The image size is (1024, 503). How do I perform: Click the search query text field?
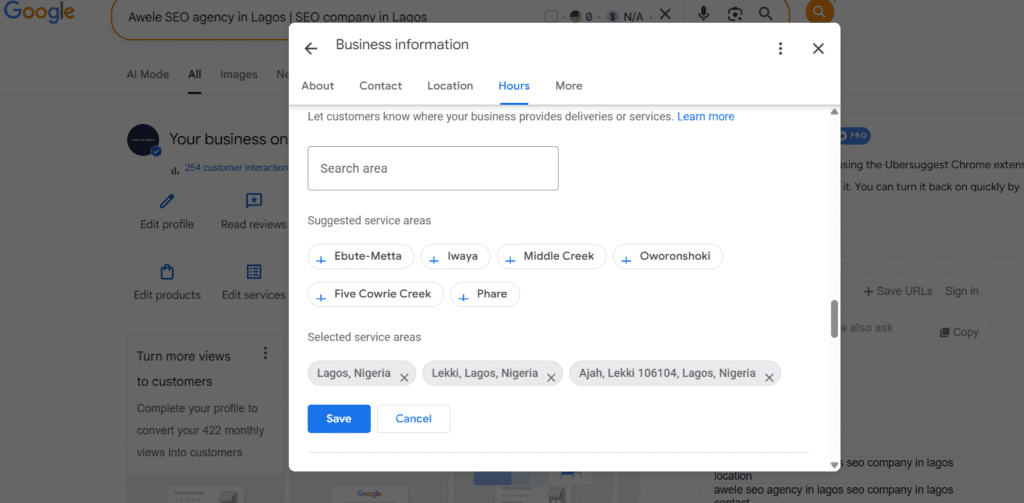point(278,17)
